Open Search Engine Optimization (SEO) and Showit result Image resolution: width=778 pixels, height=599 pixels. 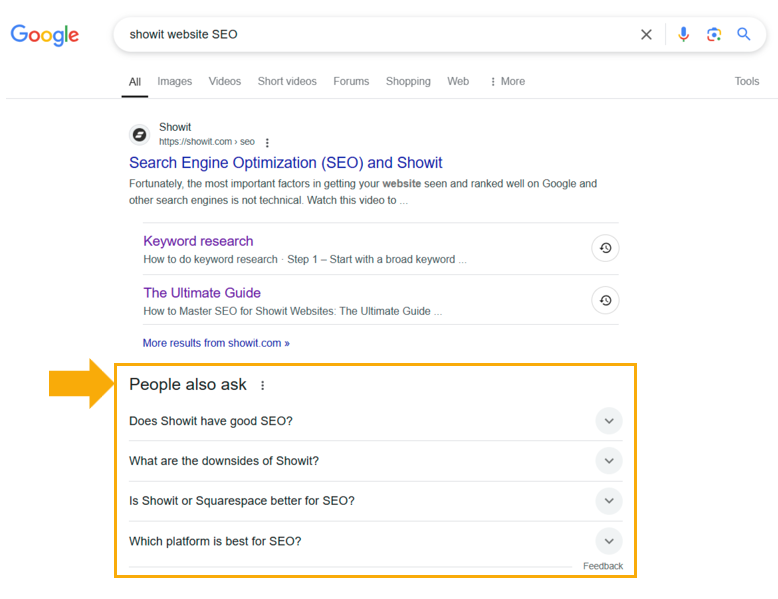point(286,163)
